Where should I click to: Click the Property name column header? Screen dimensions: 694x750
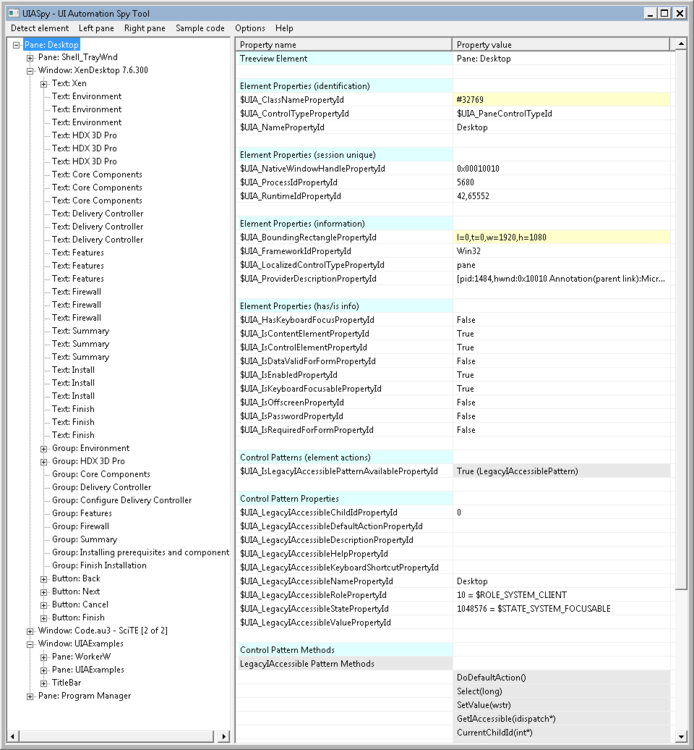click(x=344, y=44)
